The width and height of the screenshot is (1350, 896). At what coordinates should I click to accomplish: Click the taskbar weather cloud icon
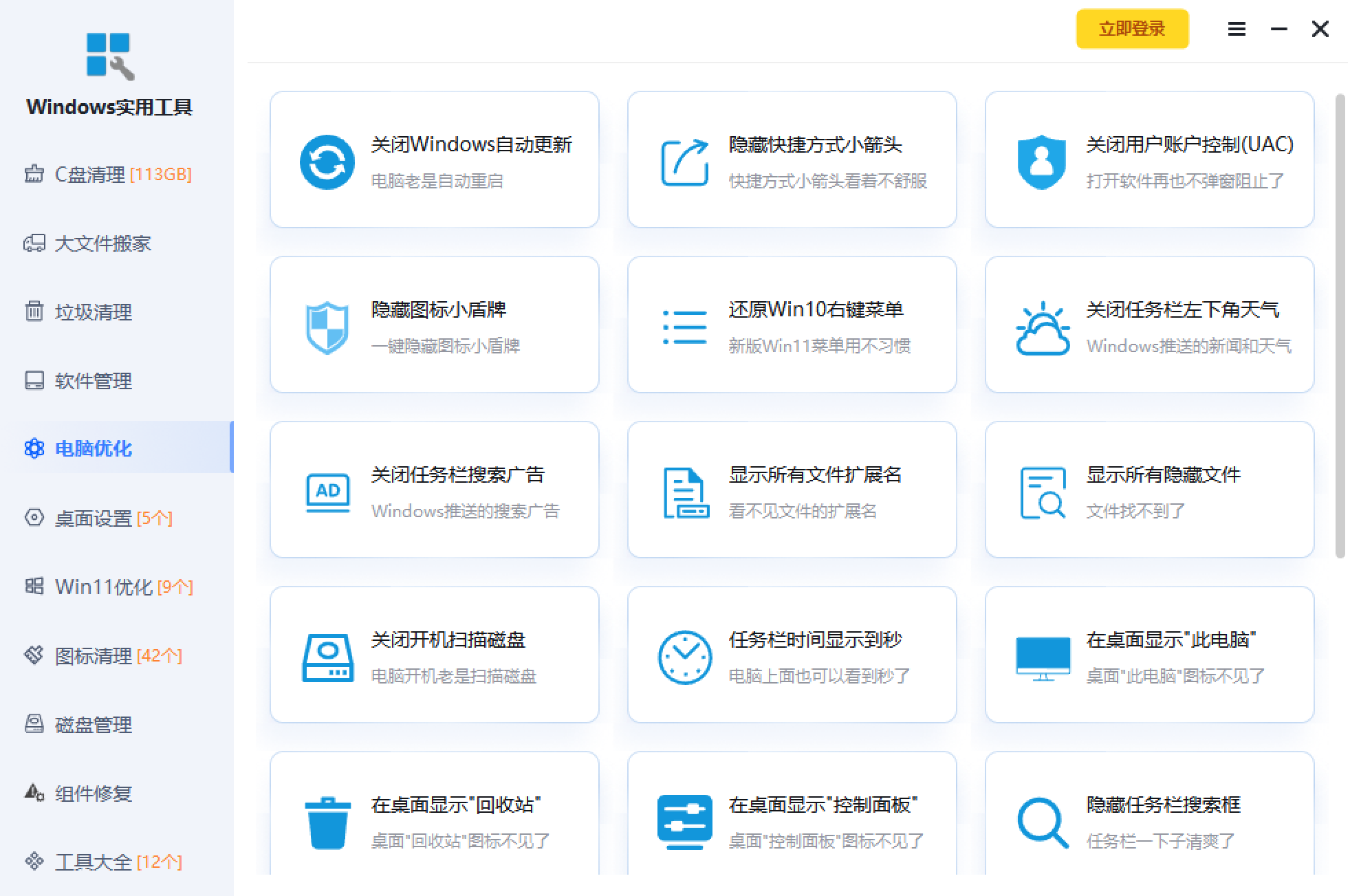click(x=1042, y=328)
